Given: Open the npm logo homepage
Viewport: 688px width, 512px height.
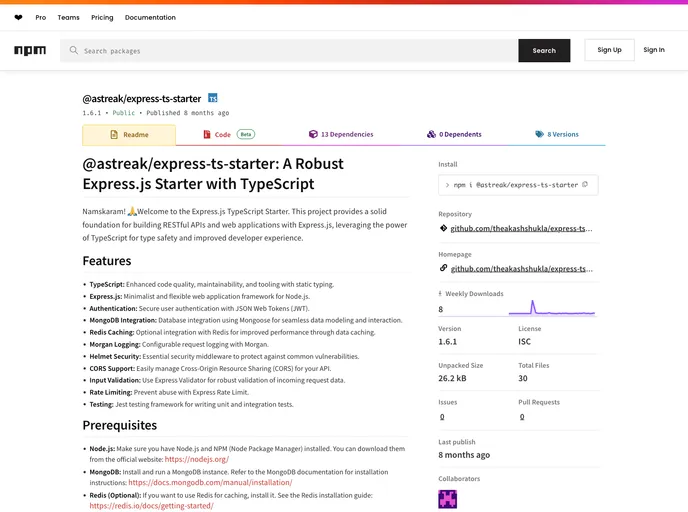Looking at the screenshot, I should point(30,50).
